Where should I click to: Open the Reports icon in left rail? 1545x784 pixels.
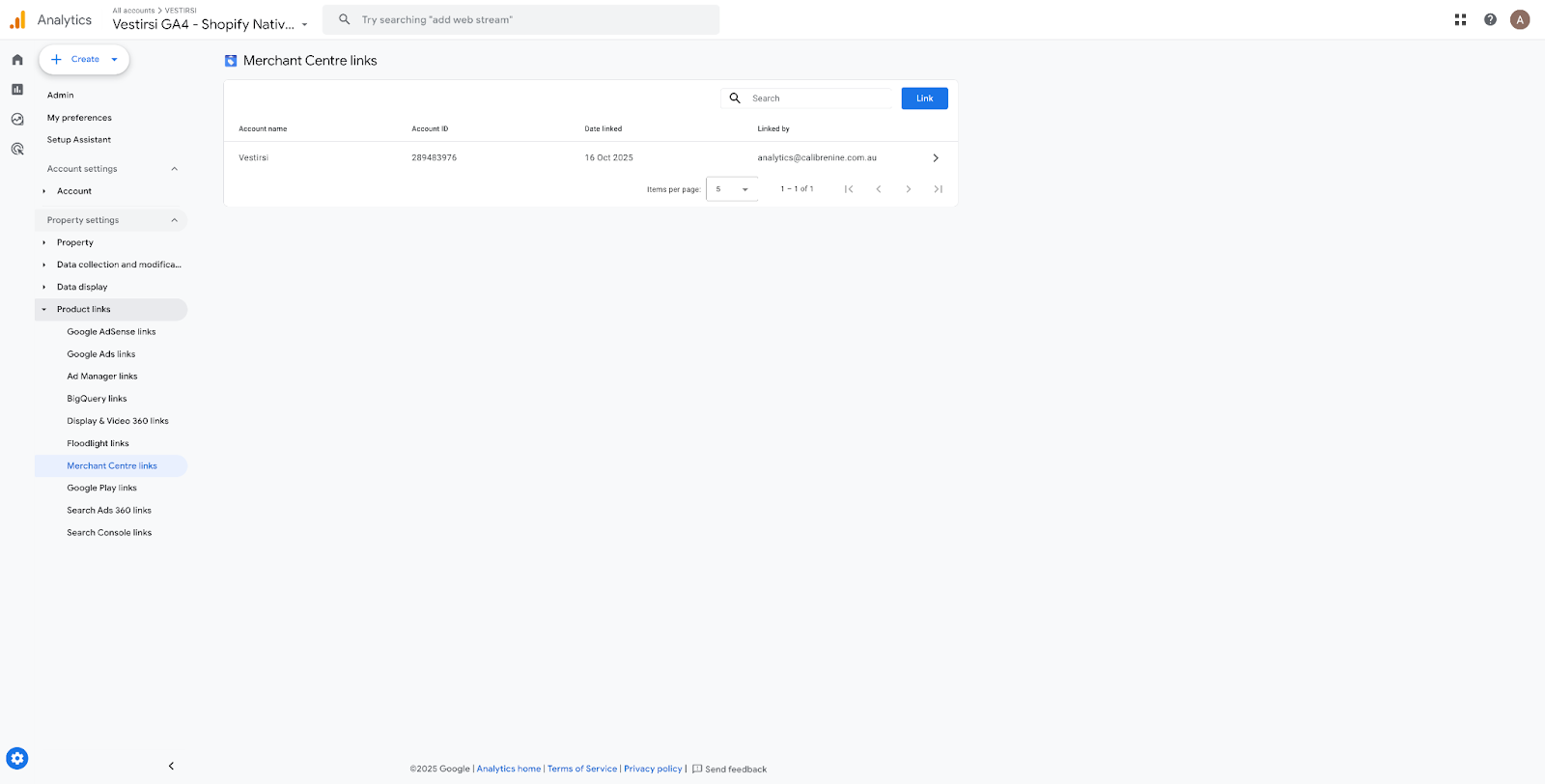point(17,90)
